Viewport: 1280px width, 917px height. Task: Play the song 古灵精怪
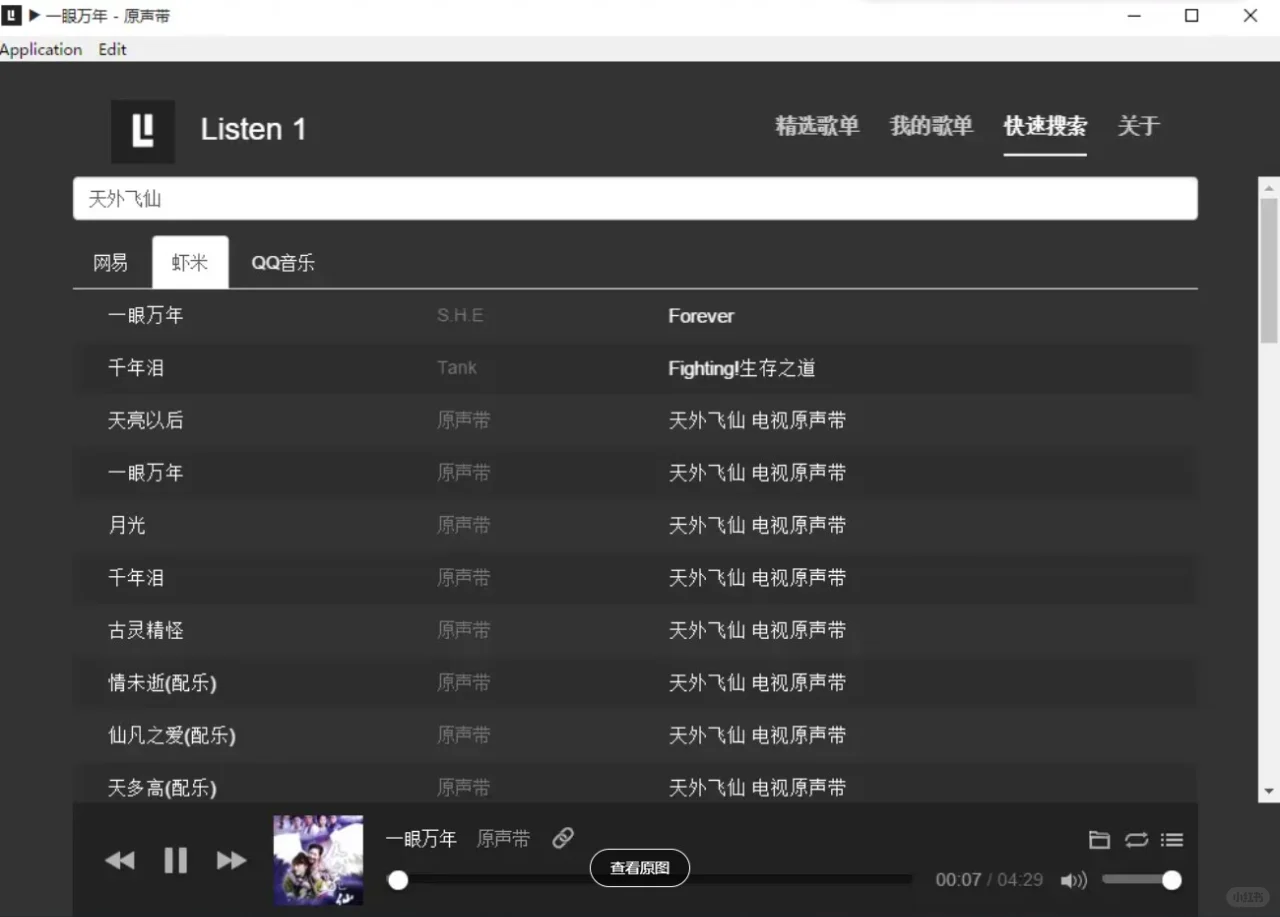click(146, 630)
